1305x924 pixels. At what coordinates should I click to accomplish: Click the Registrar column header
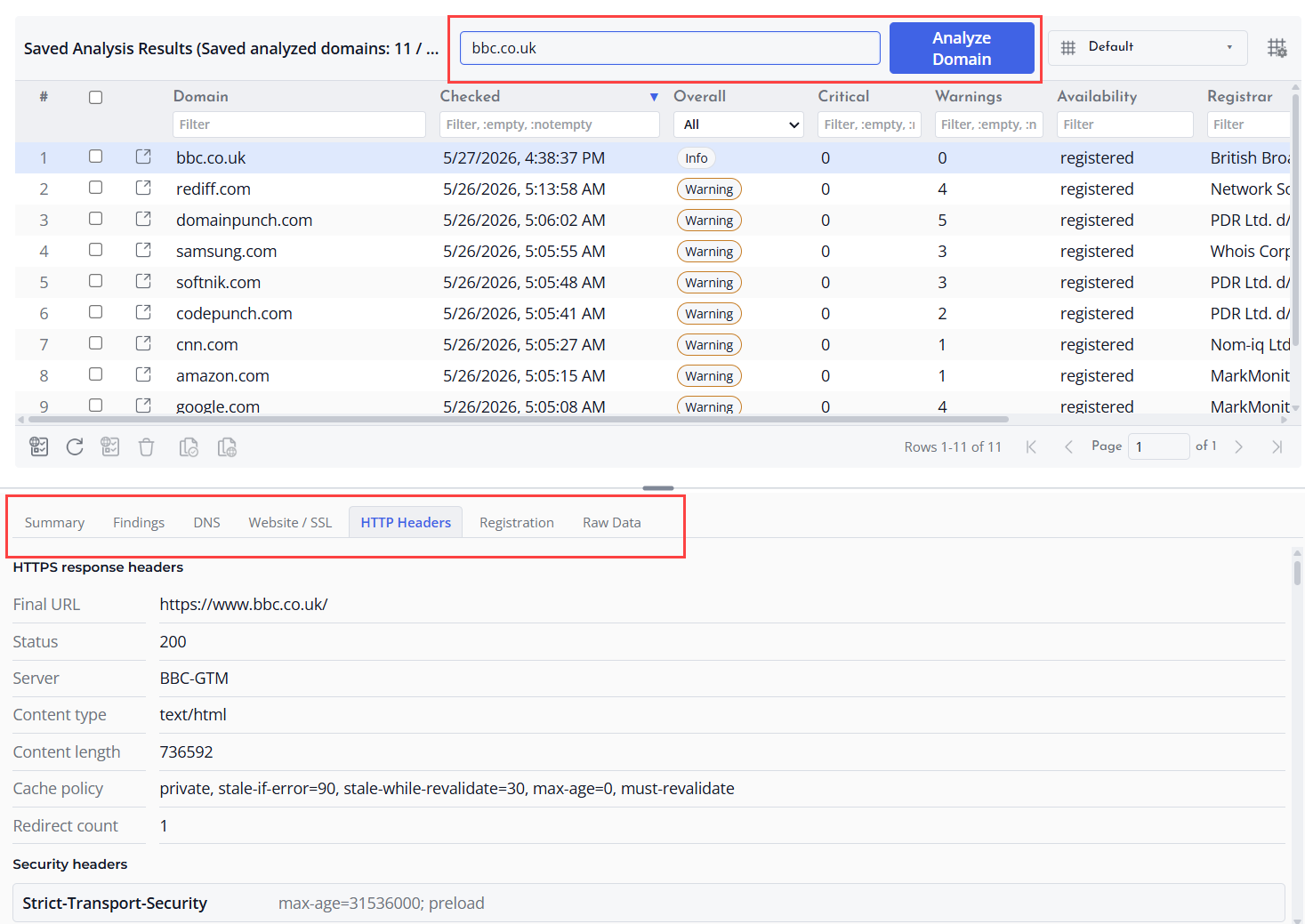pos(1240,96)
